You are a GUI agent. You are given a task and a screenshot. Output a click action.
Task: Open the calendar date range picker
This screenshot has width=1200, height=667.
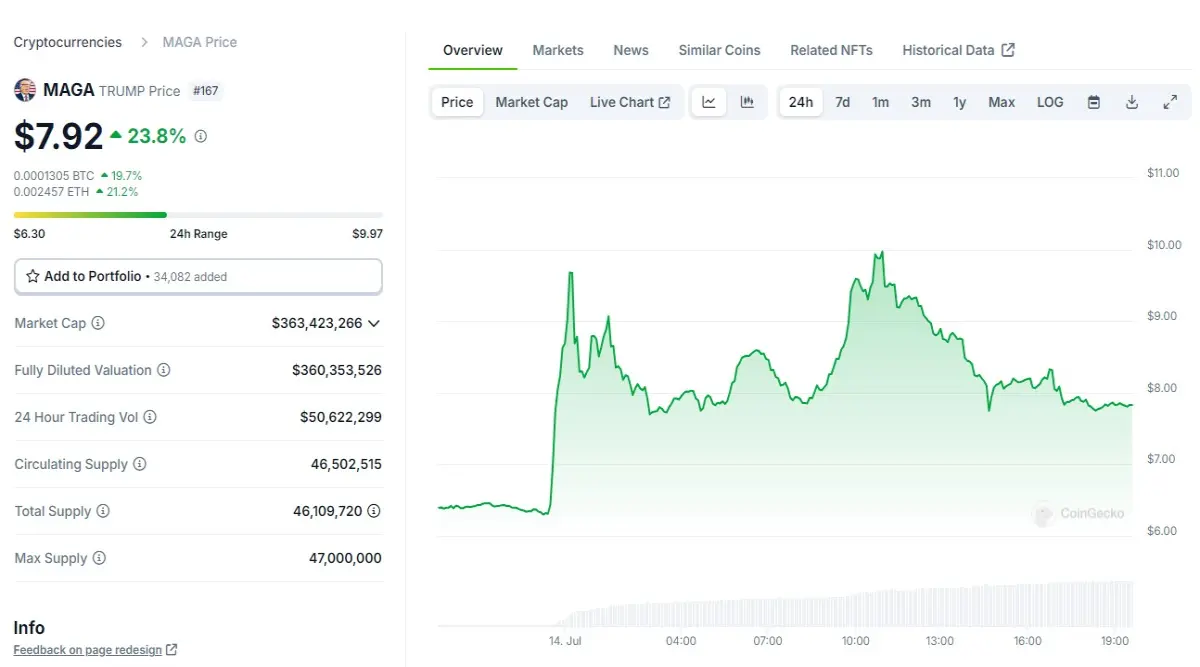pos(1094,102)
